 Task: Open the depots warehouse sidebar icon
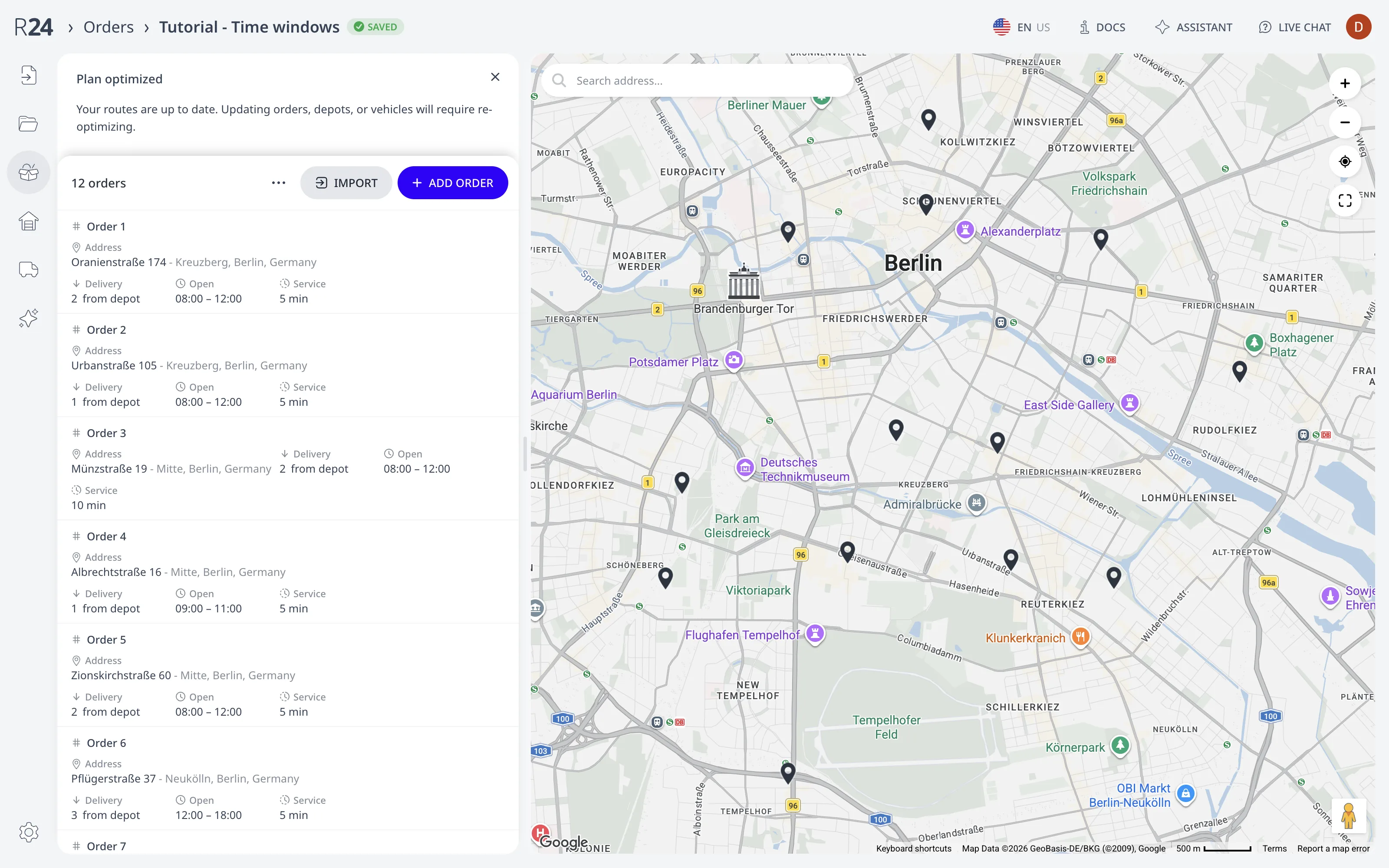tap(28, 221)
